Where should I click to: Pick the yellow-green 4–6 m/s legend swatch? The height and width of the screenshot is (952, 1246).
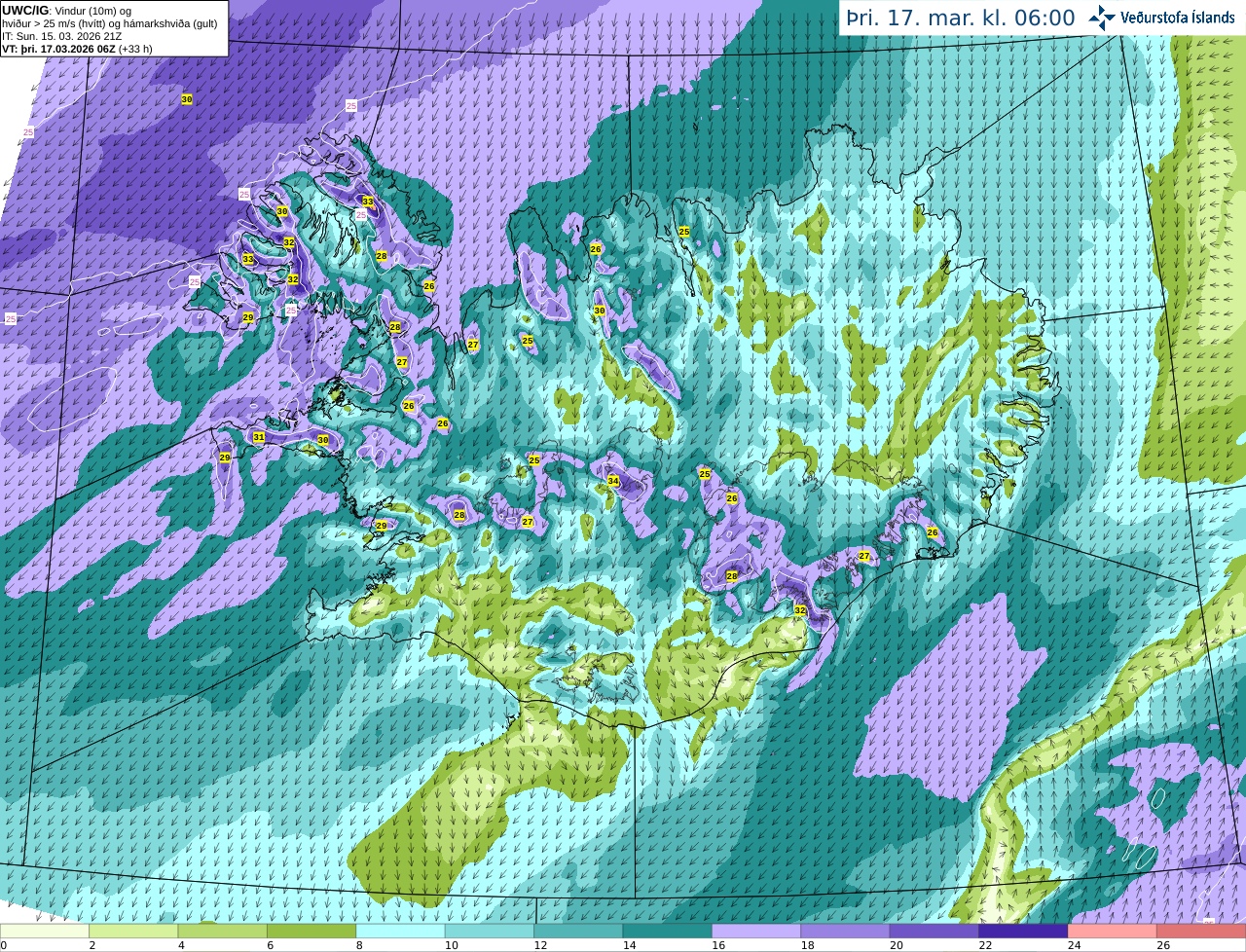(222, 931)
